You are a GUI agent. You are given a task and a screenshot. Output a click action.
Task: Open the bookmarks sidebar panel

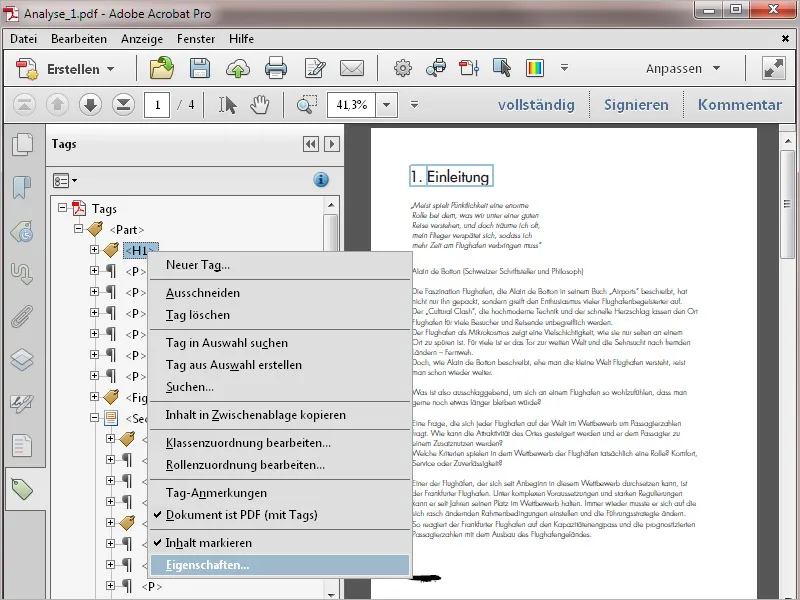(x=22, y=187)
